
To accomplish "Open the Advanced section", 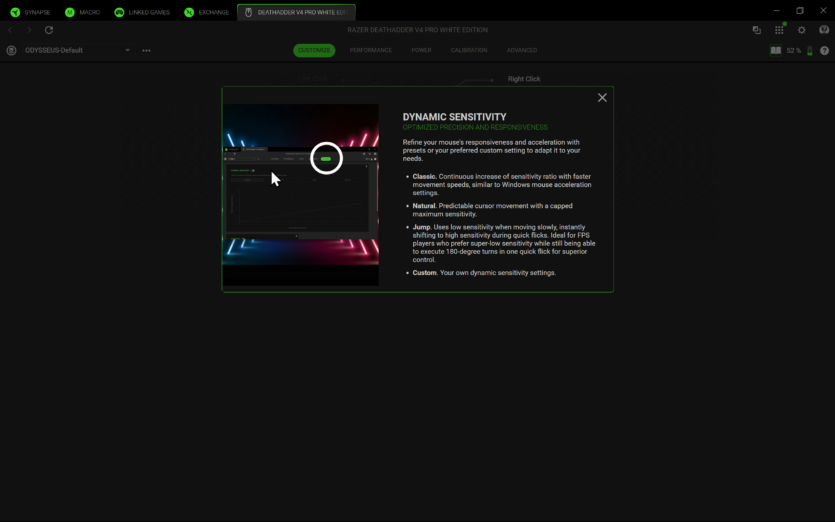I will click(x=521, y=50).
